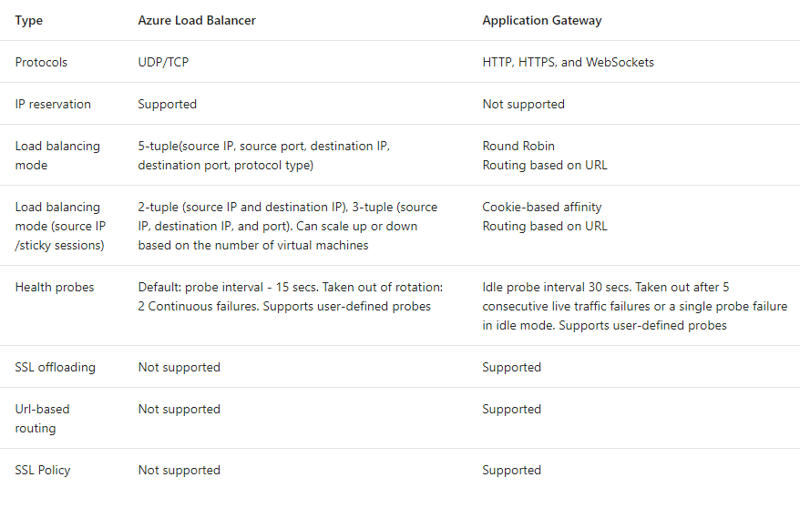Click 'Cookie-based affinity' text
Viewport: 800px width, 508px height.
click(x=542, y=207)
